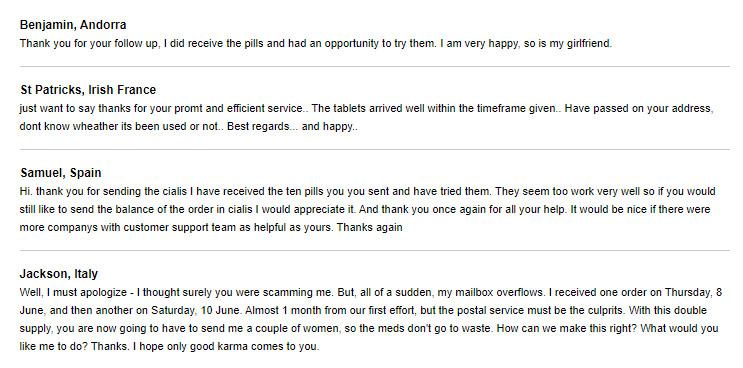Click the heading "St Patricks, Irish France"
The height and width of the screenshot is (368, 743).
[x=88, y=90]
